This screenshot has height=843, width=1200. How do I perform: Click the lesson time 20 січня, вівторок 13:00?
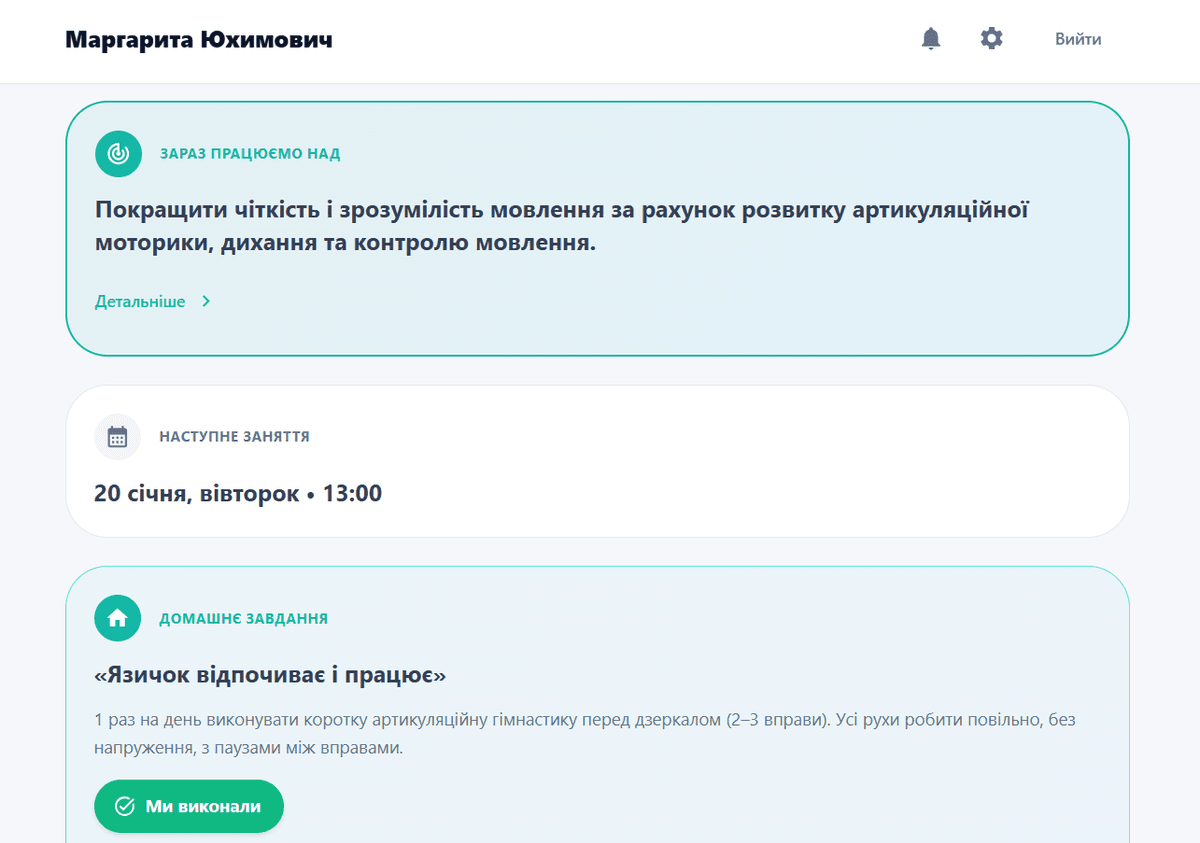click(x=240, y=492)
